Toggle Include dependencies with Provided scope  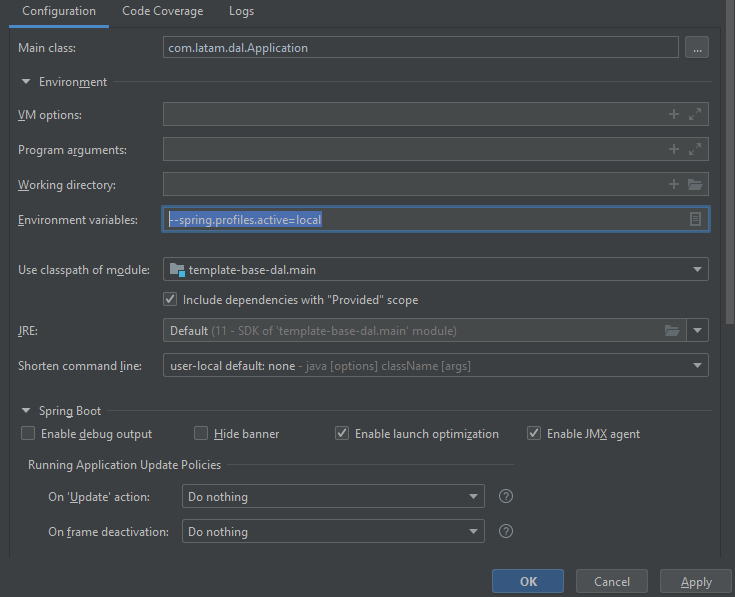tap(170, 299)
